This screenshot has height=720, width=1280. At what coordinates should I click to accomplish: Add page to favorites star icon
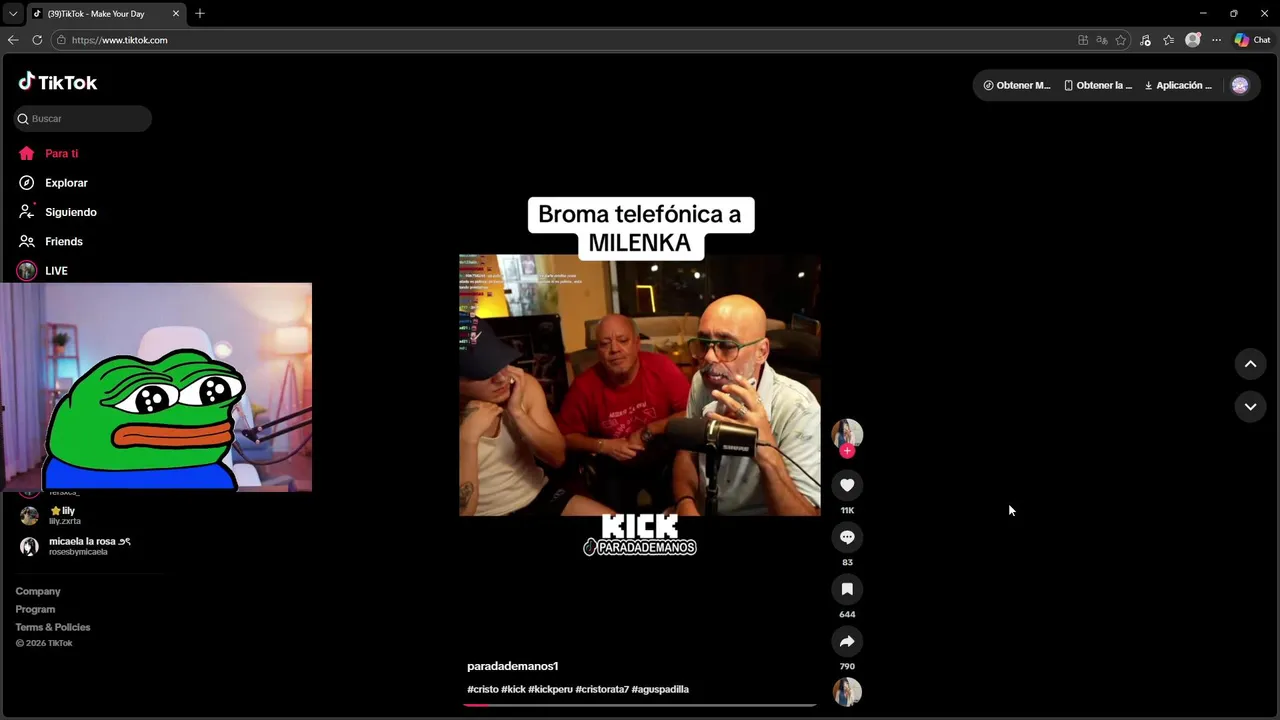point(1121,40)
